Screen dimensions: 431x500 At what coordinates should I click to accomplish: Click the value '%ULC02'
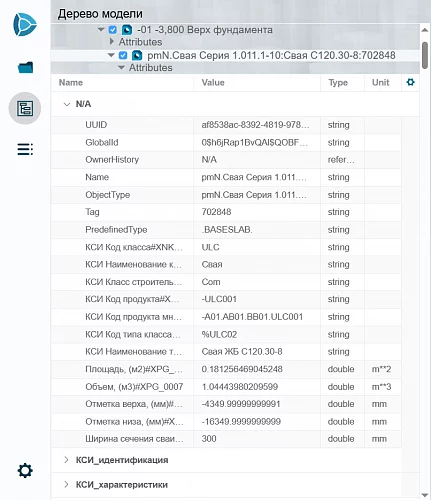(x=219, y=334)
